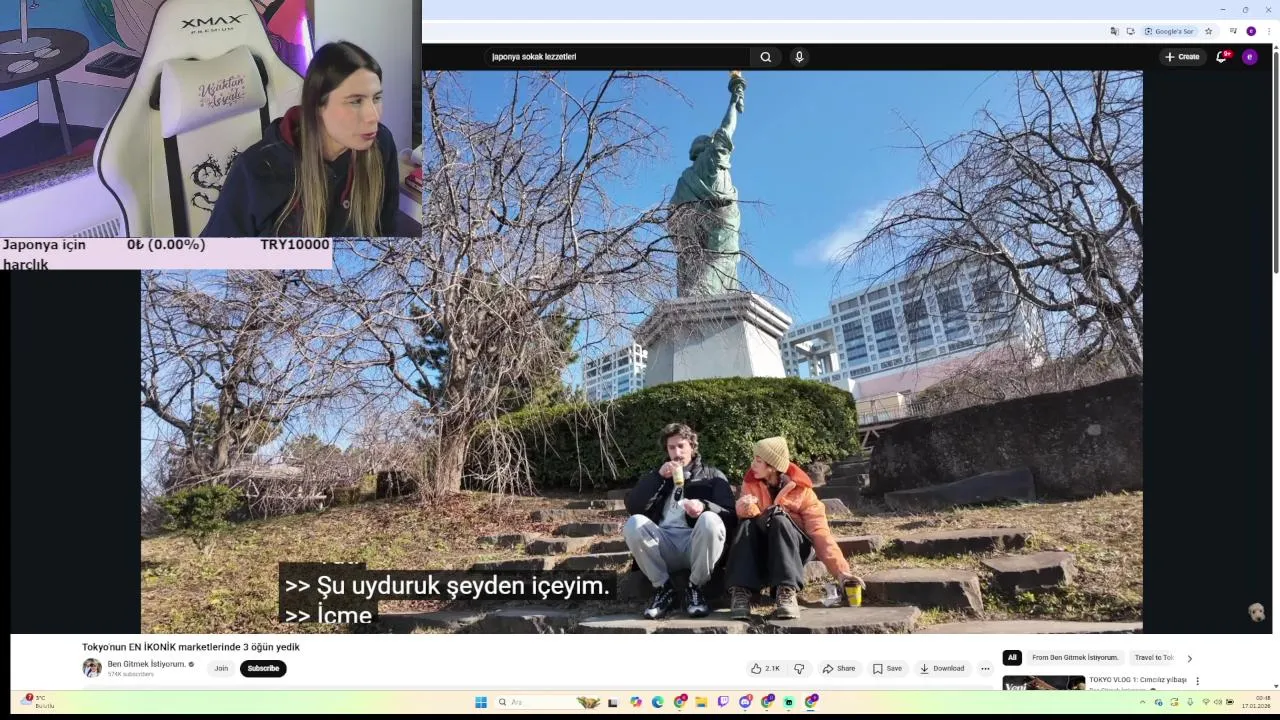The image size is (1280, 720).
Task: Open Discord from taskbar
Action: [745, 702]
